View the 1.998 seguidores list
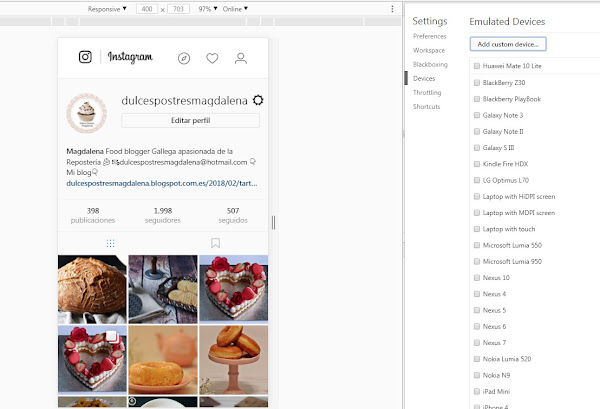Viewport: 600px width, 409px height. tap(163, 215)
